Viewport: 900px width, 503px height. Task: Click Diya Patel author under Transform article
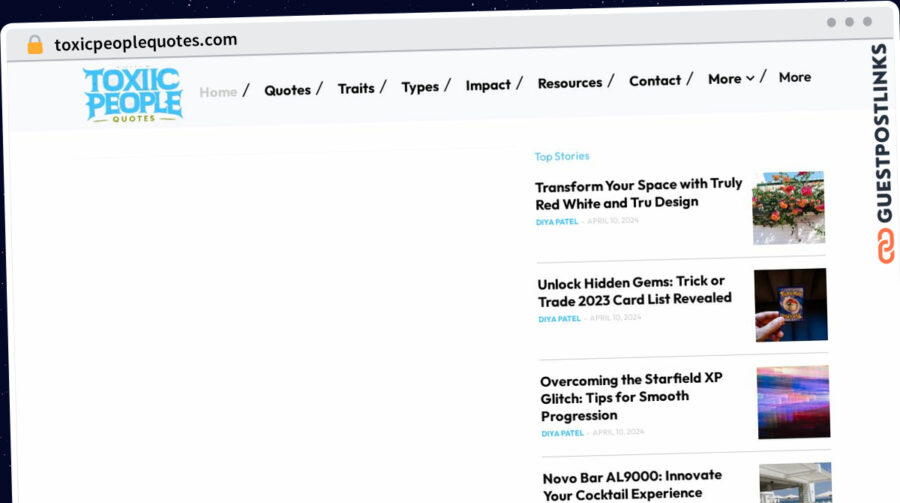tap(557, 222)
